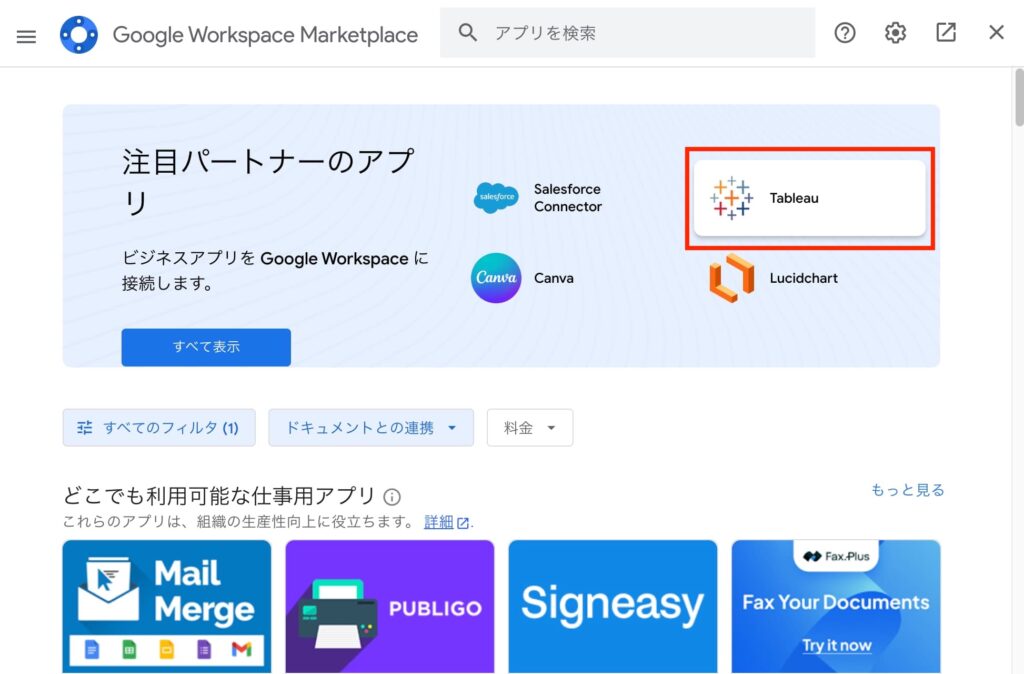Follow the もっと見る link

click(x=907, y=490)
